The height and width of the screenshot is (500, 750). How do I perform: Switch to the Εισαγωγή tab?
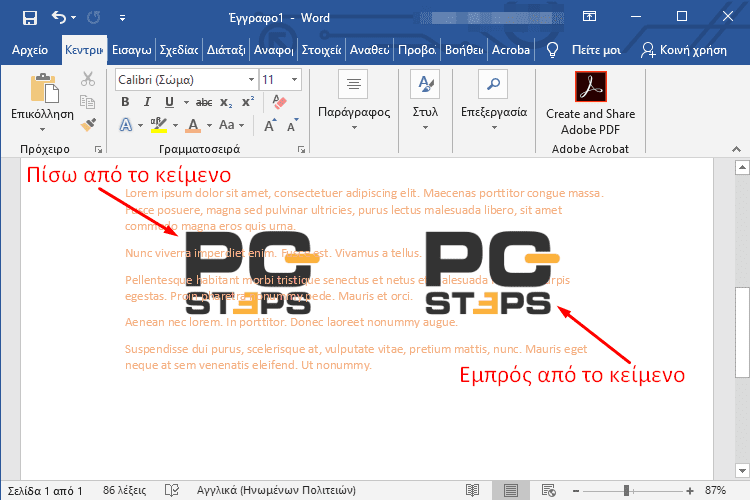click(x=132, y=50)
